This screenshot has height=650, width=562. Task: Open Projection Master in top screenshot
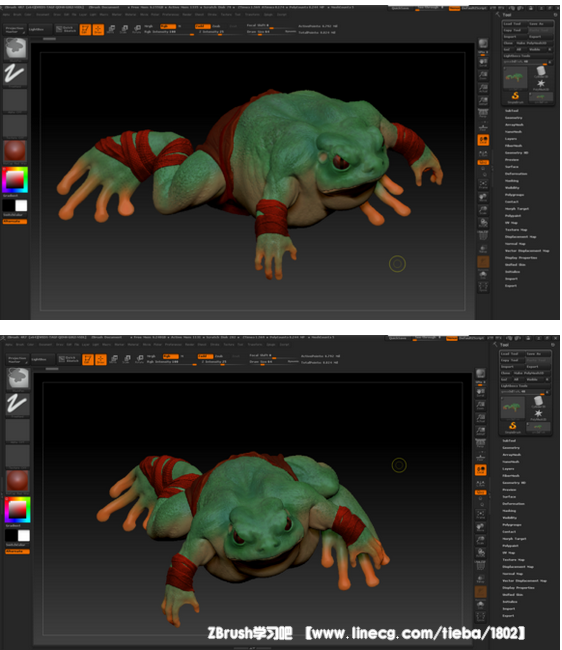(x=15, y=29)
